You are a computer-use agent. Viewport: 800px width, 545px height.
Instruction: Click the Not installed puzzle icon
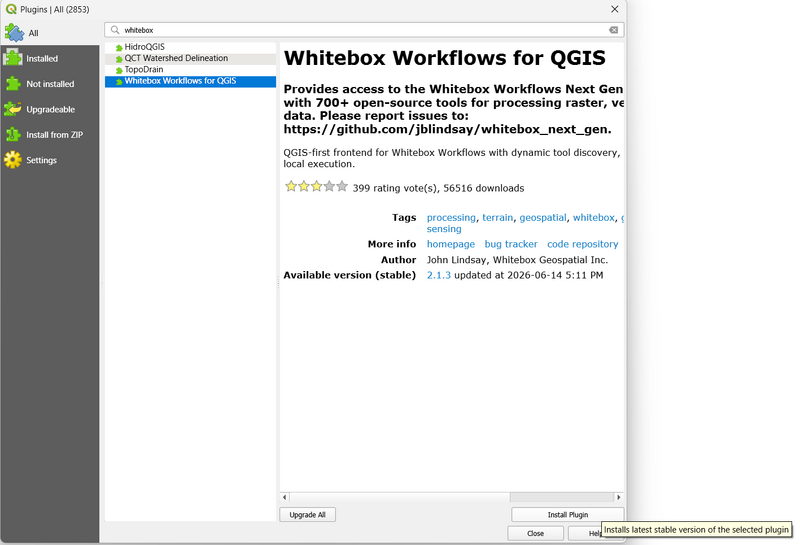pyautogui.click(x=13, y=84)
